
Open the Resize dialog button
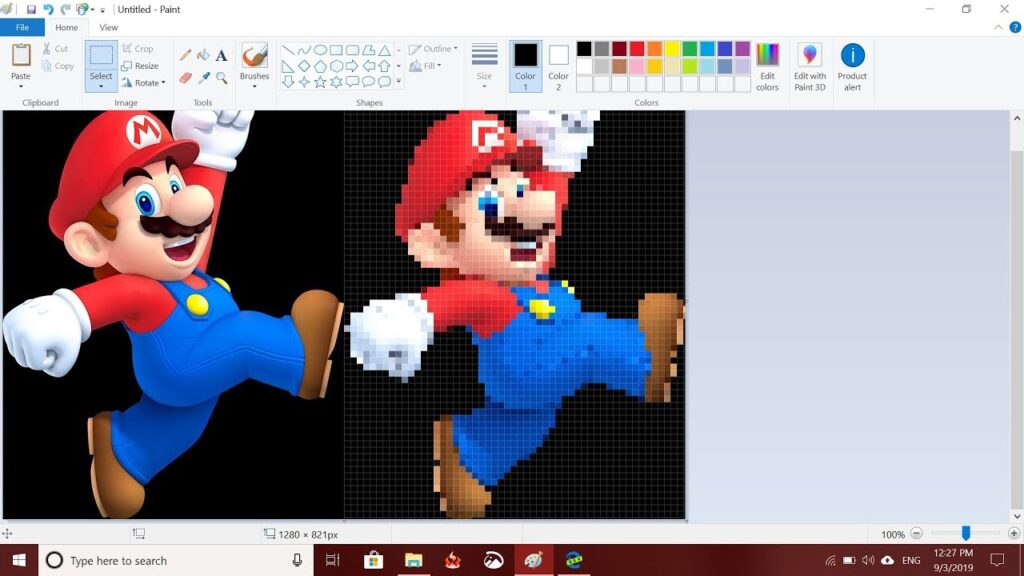[x=140, y=66]
